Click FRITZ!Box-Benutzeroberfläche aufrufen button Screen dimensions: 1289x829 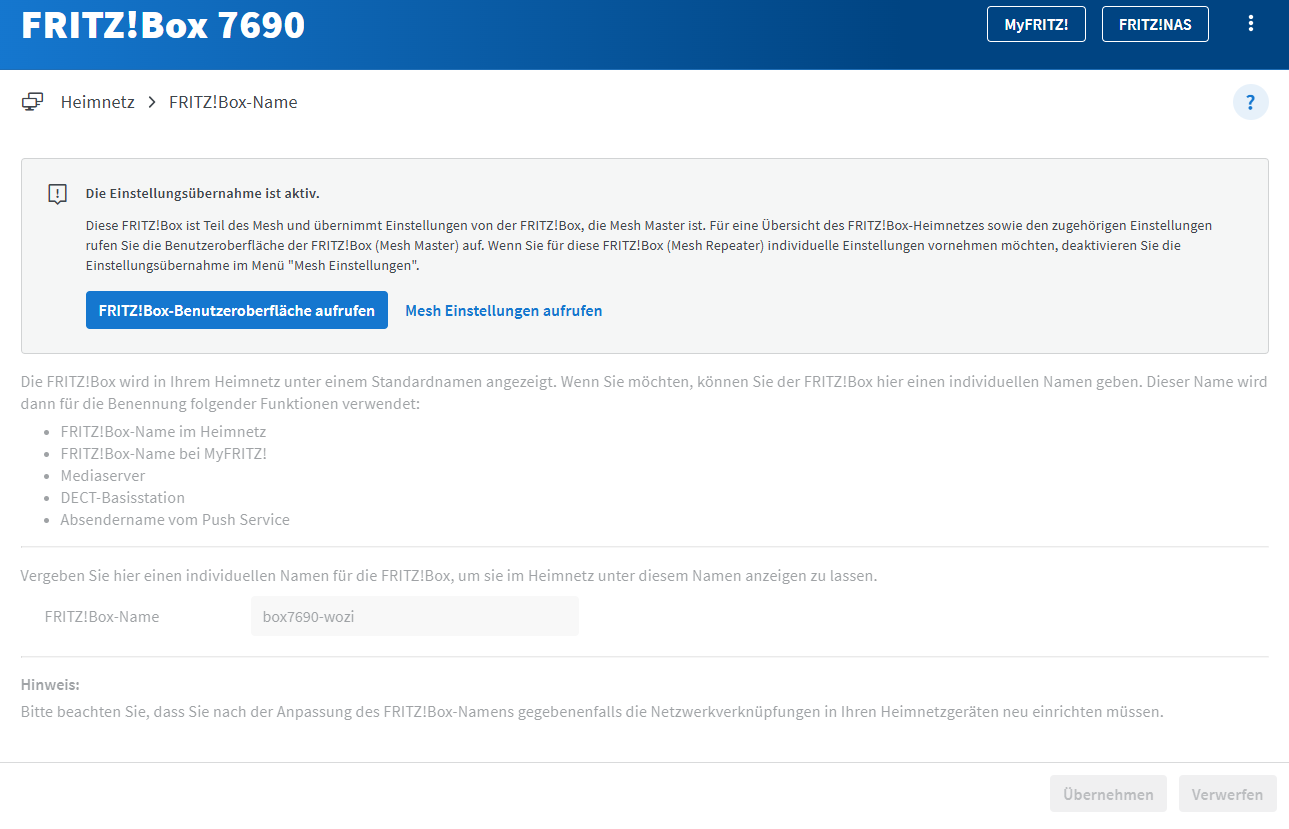click(x=237, y=310)
